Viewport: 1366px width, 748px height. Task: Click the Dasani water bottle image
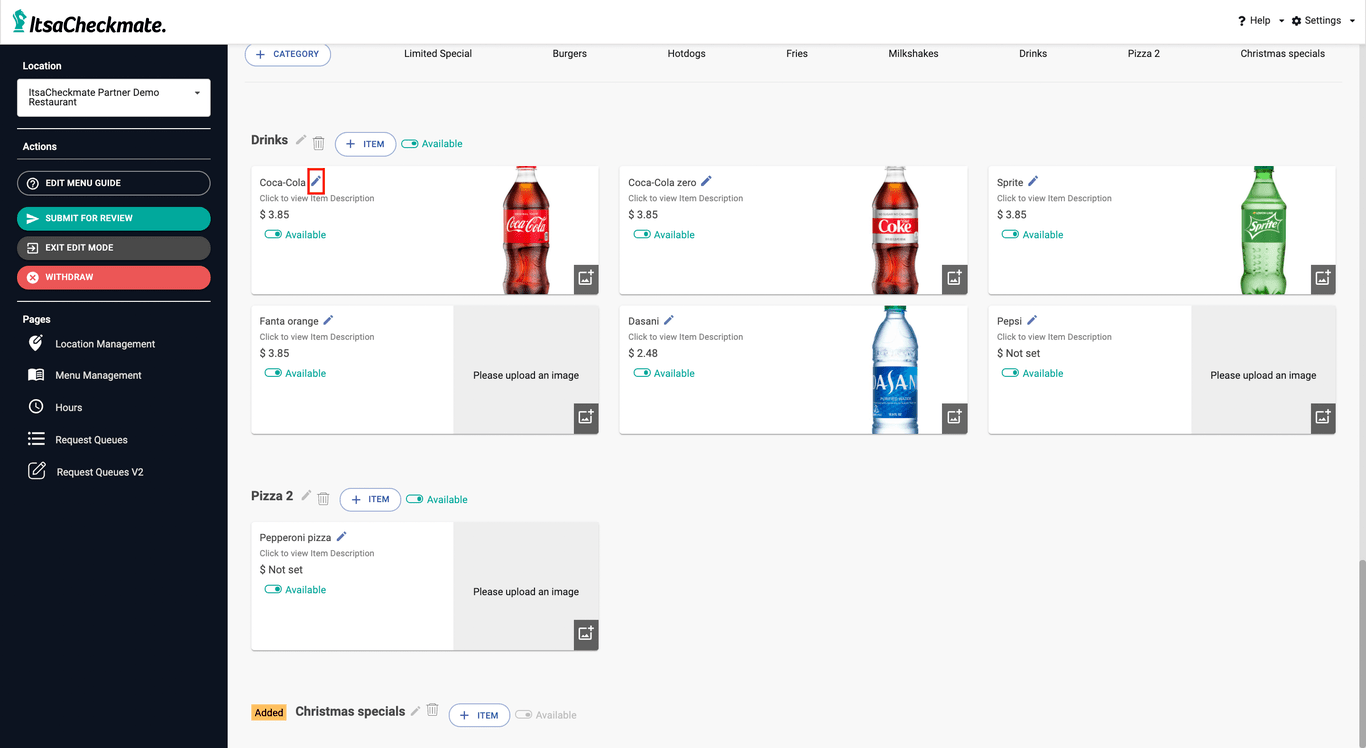[894, 369]
